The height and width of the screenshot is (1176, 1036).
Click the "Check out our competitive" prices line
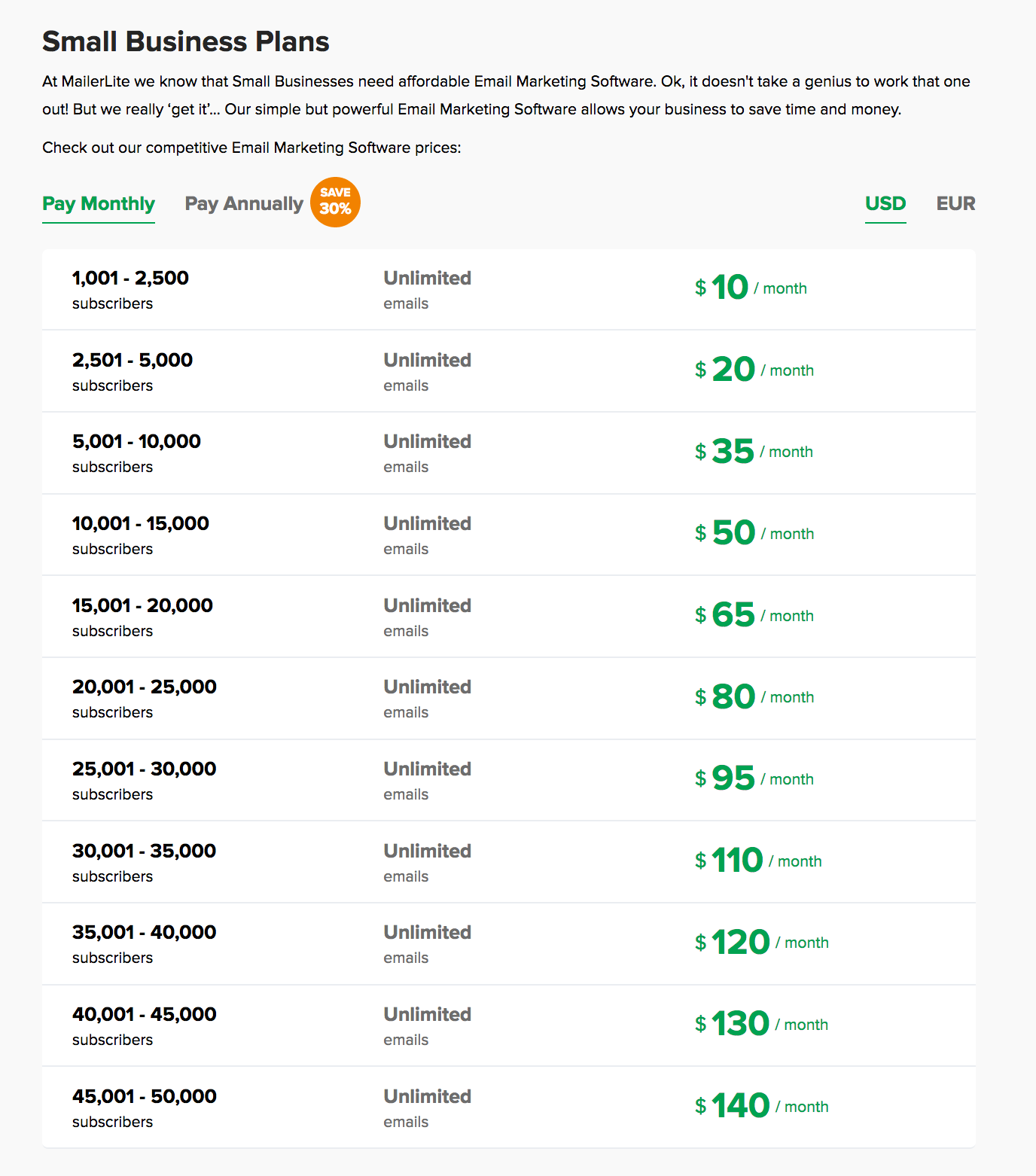coord(251,148)
